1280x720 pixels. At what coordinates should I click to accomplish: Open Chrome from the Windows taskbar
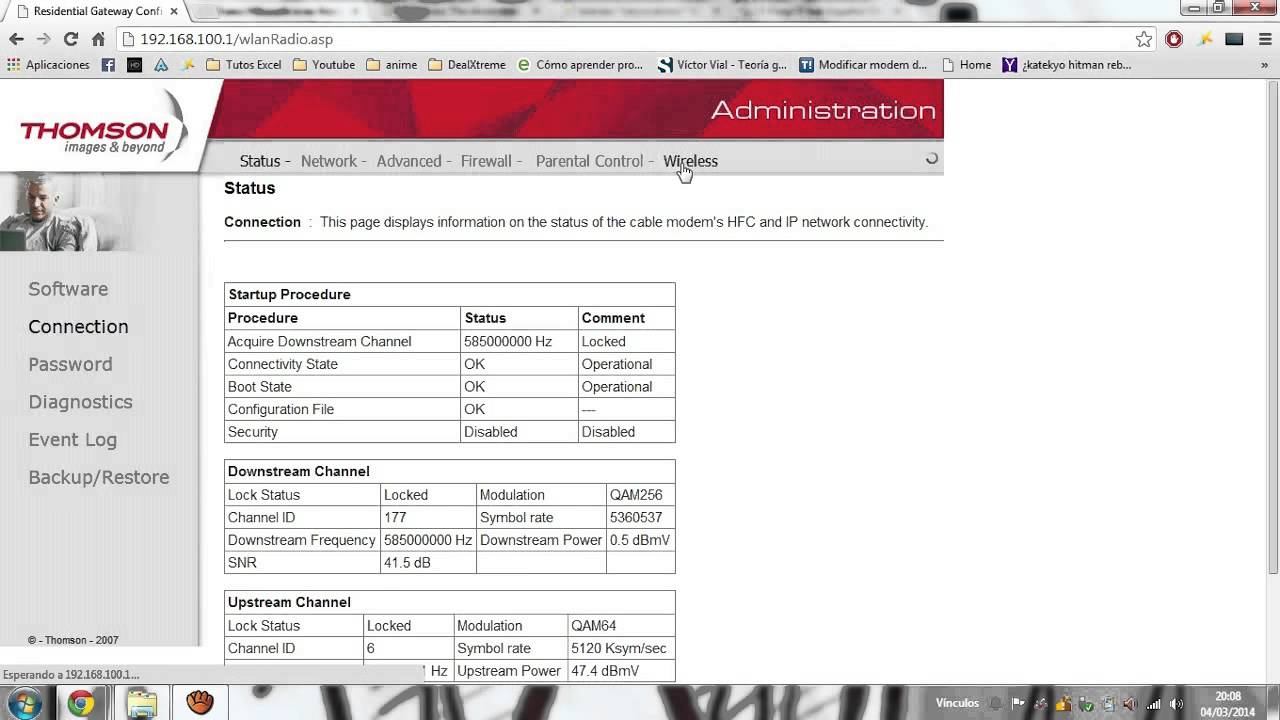[x=81, y=703]
